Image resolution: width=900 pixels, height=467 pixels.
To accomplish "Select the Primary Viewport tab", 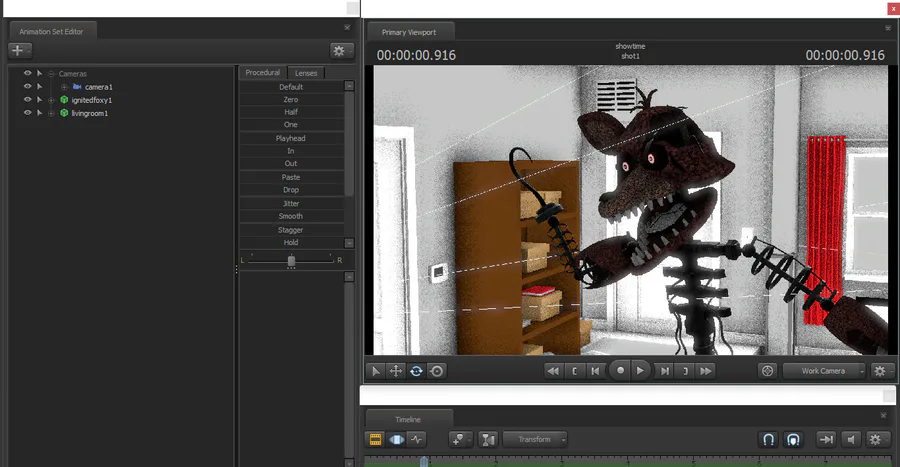I will [409, 32].
